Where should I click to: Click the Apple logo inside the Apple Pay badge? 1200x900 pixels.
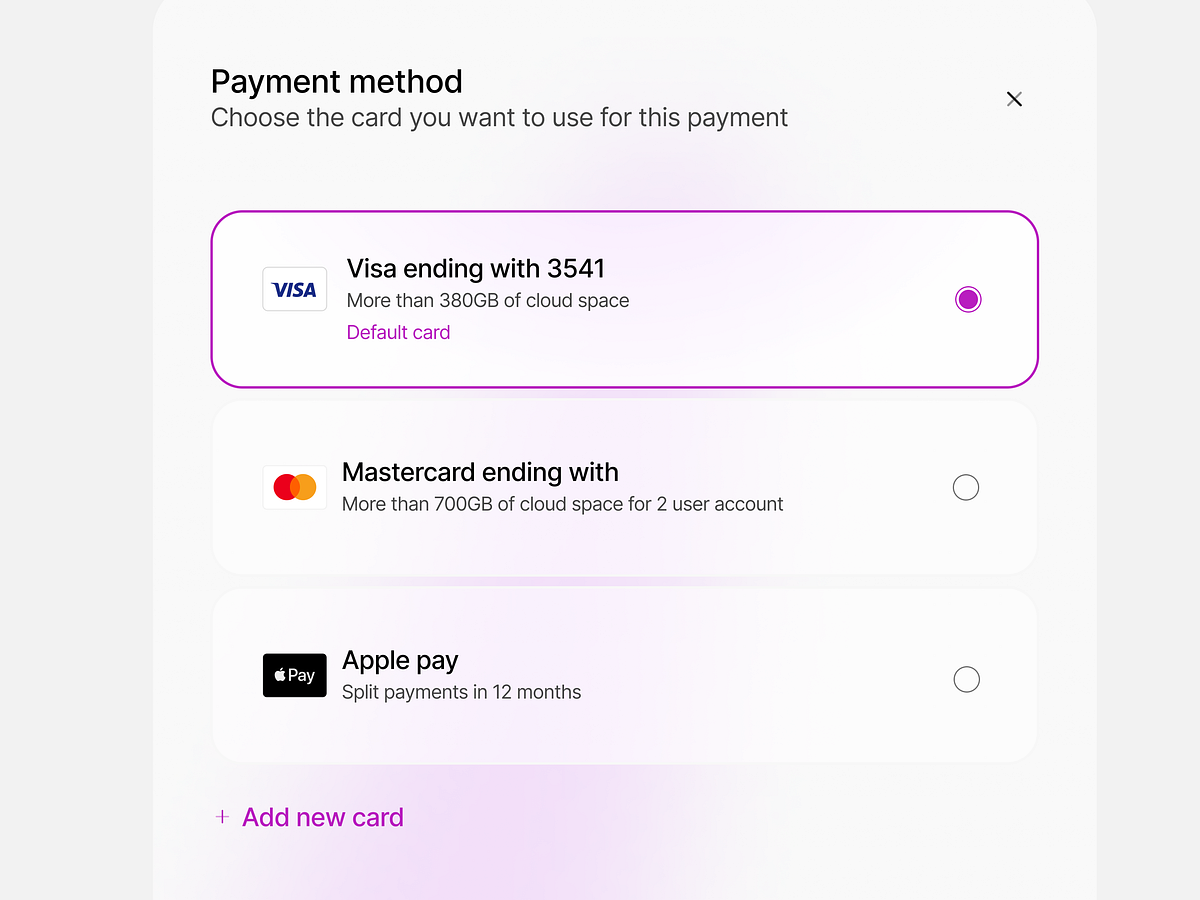coord(280,675)
